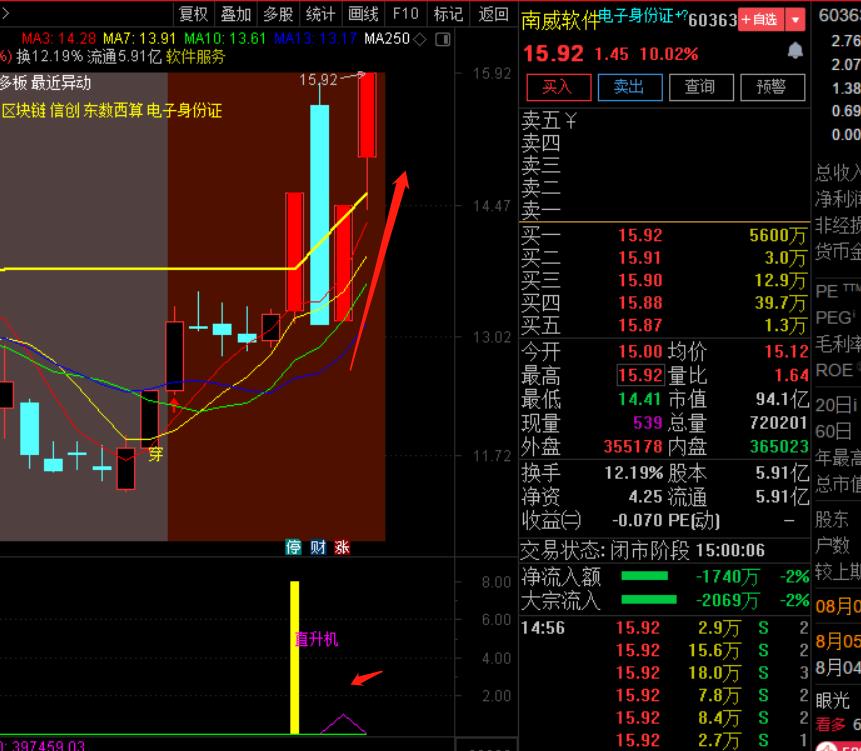861x751 pixels.
Task: Click the 外盘 value 355178
Action: click(633, 446)
